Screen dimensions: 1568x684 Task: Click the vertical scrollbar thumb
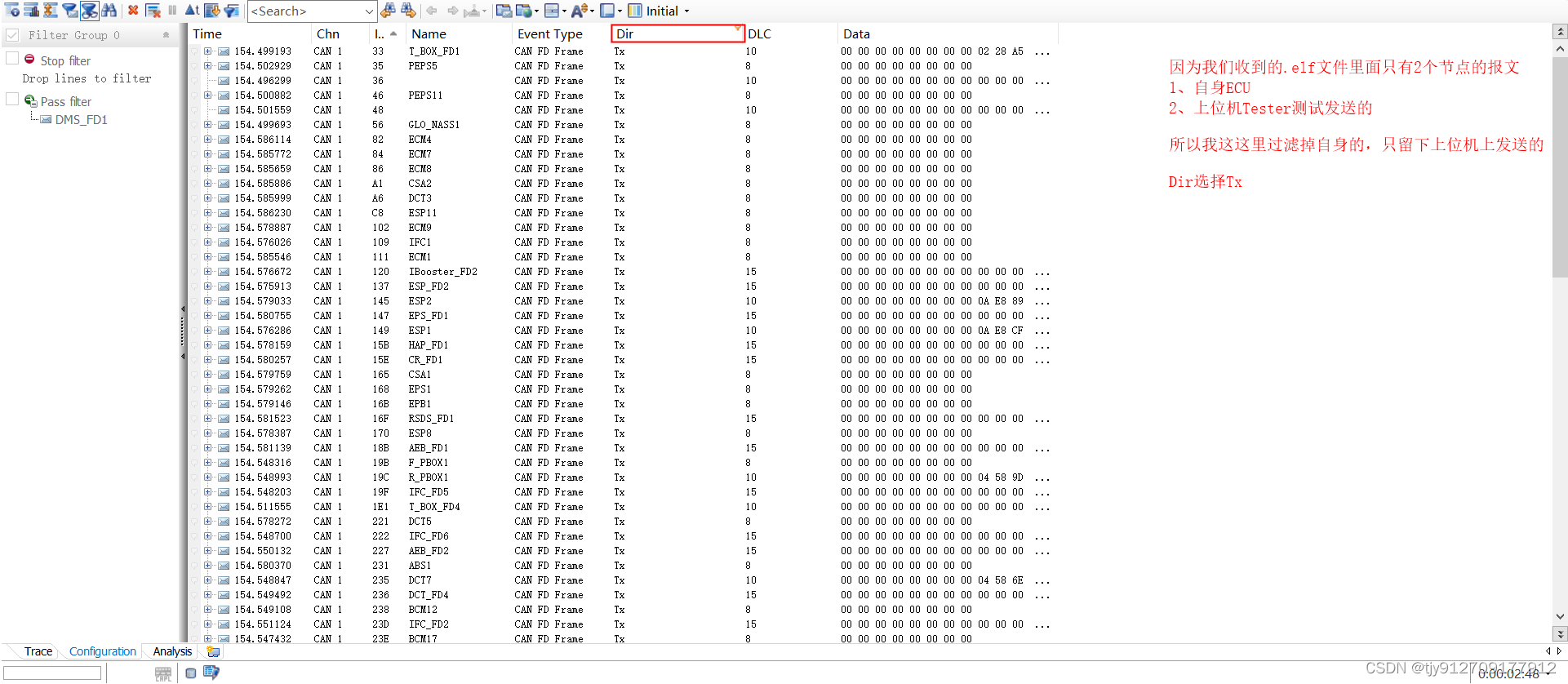[1560, 167]
